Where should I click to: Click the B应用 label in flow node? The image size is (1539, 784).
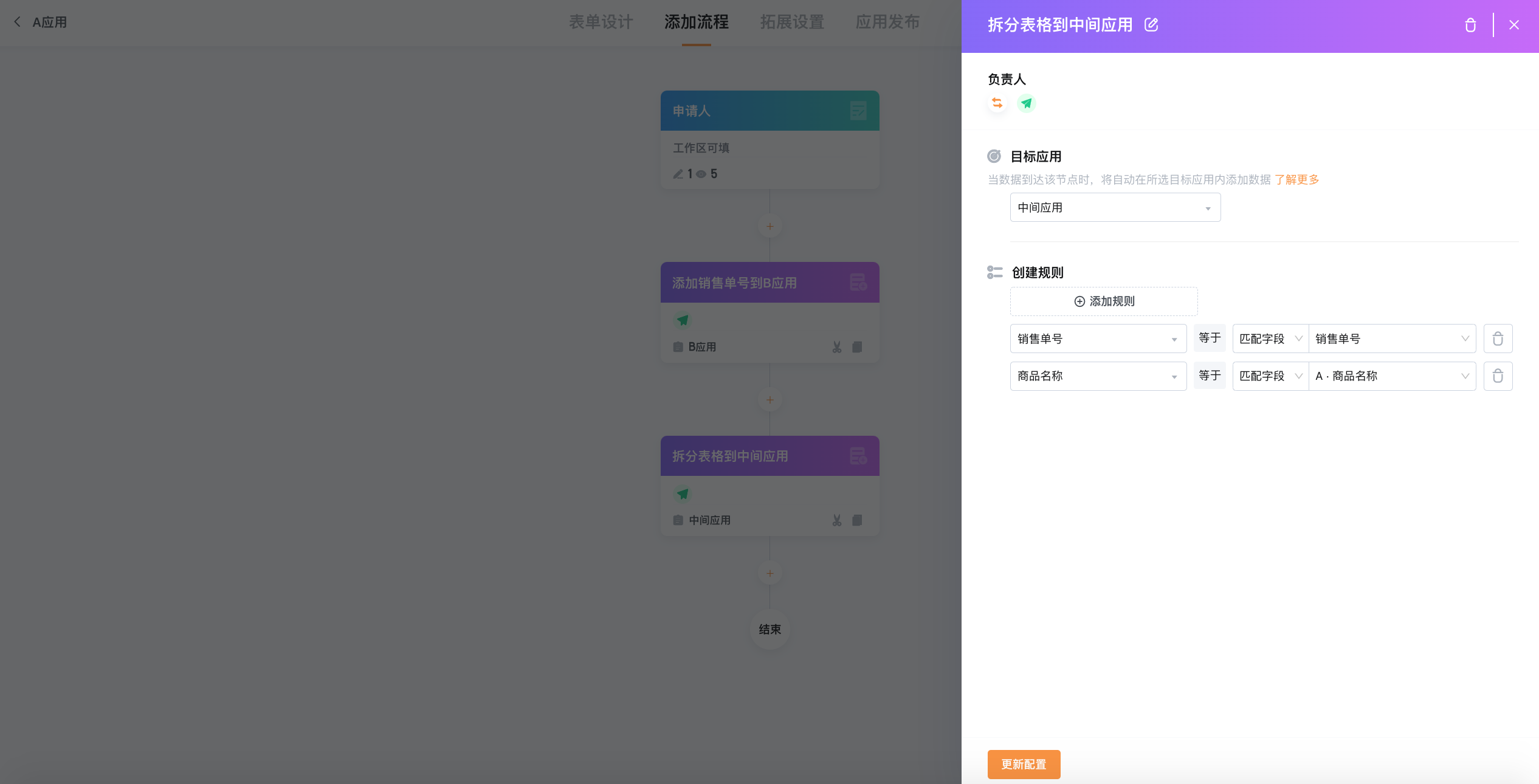tap(702, 347)
